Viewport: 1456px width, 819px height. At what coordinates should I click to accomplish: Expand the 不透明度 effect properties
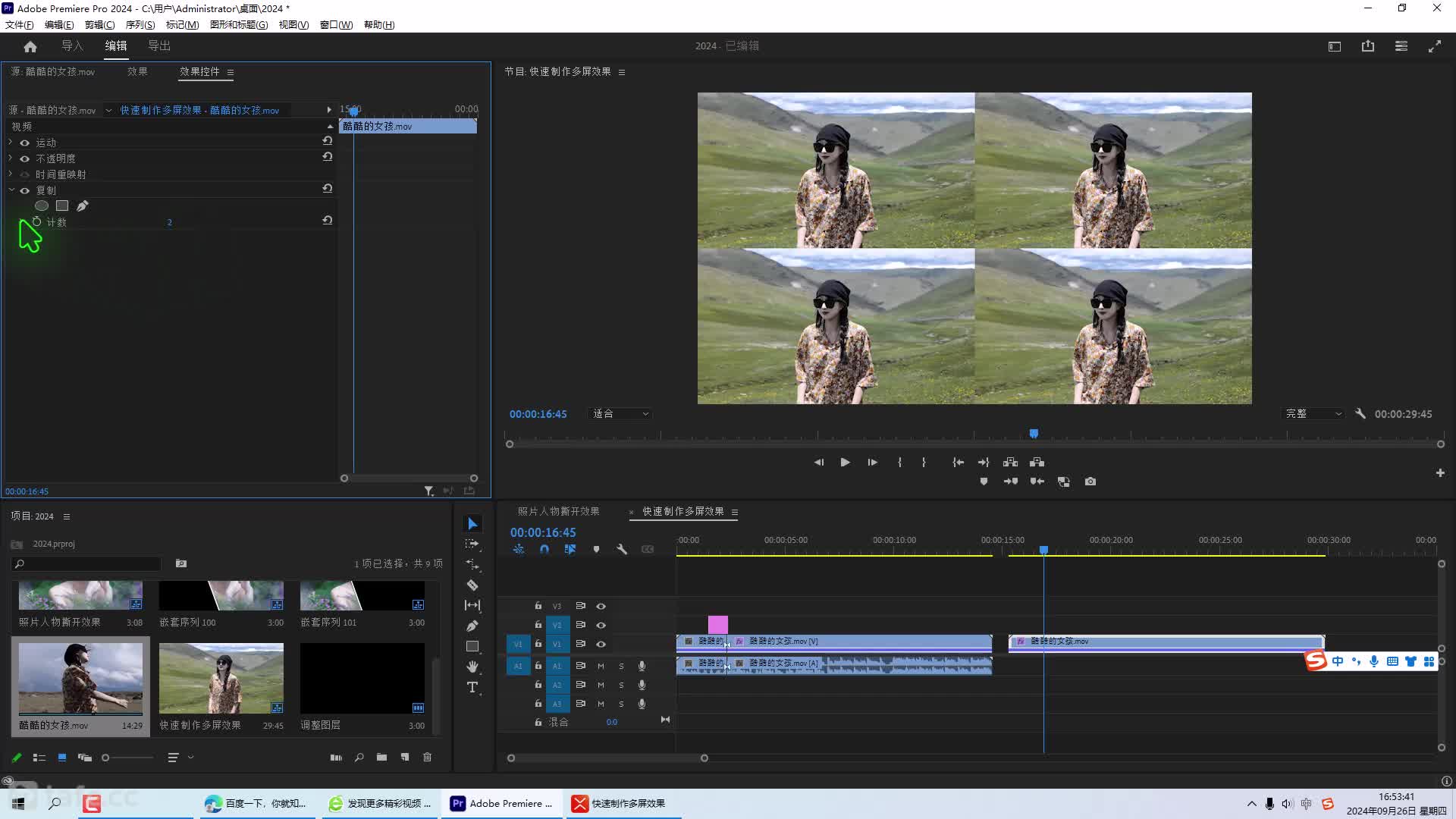point(10,158)
